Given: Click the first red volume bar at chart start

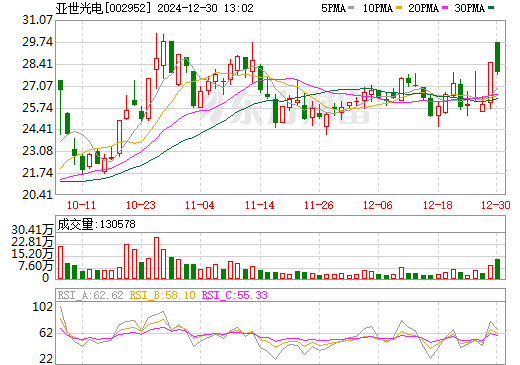Looking at the screenshot, I should pos(60,263).
